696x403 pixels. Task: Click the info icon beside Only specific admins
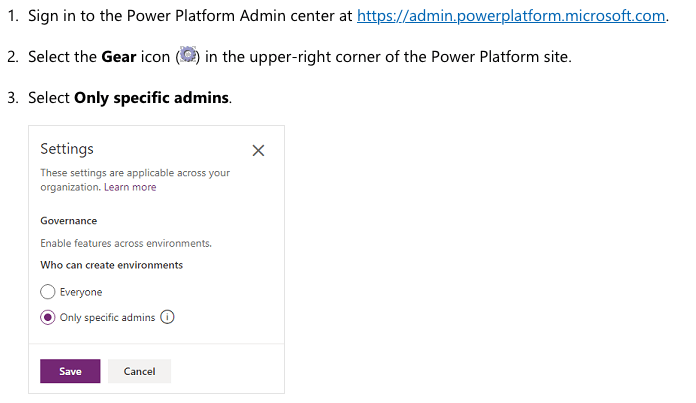tap(168, 318)
